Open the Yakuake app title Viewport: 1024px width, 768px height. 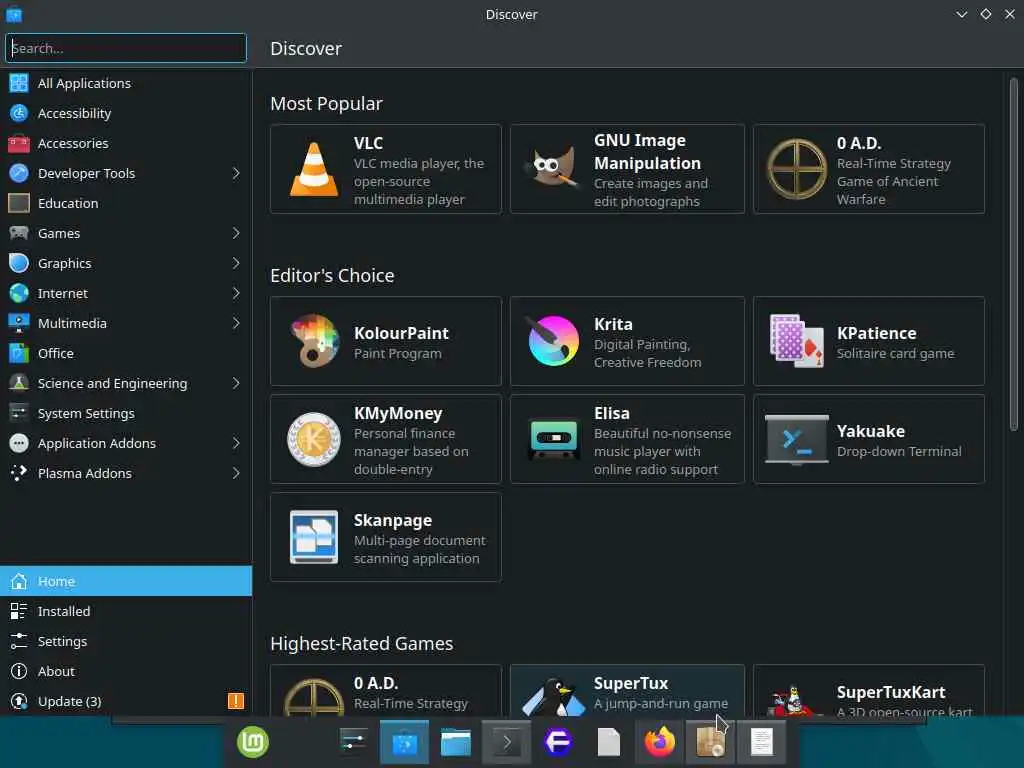871,431
